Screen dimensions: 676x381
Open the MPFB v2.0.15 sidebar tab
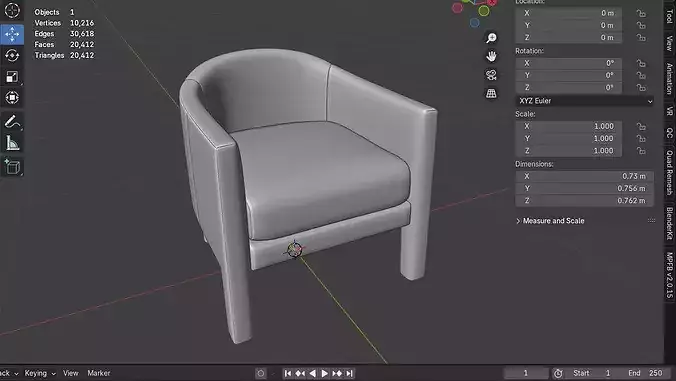click(x=669, y=275)
